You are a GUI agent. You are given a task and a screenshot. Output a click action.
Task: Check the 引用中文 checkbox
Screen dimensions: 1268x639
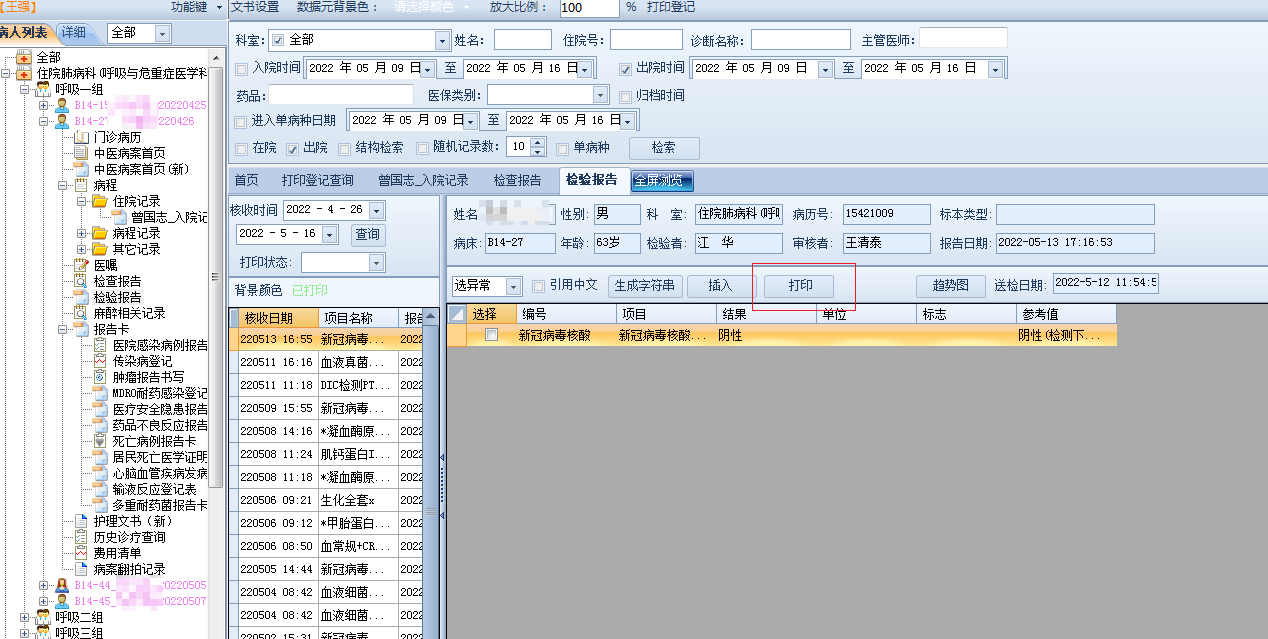(x=538, y=285)
